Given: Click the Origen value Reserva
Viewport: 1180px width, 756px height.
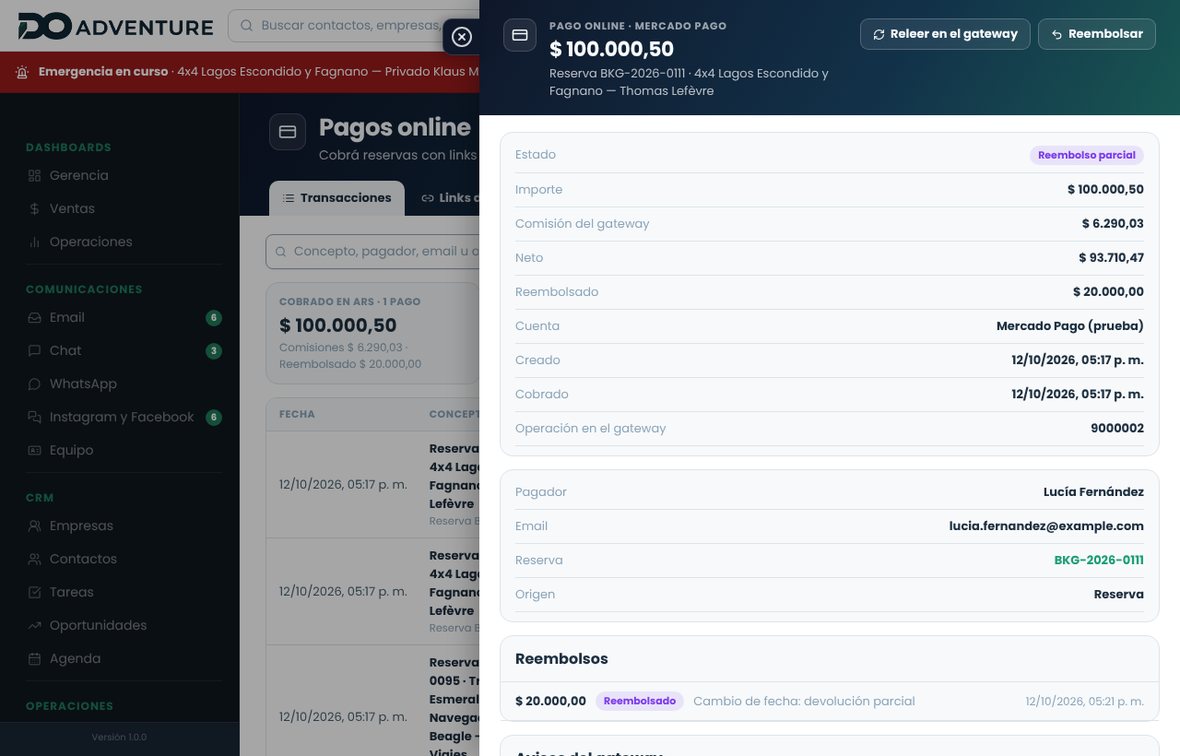Looking at the screenshot, I should [1118, 594].
